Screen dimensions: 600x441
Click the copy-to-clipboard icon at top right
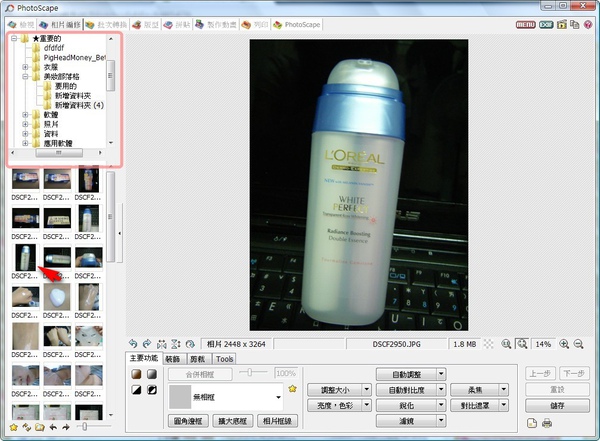[x=574, y=24]
